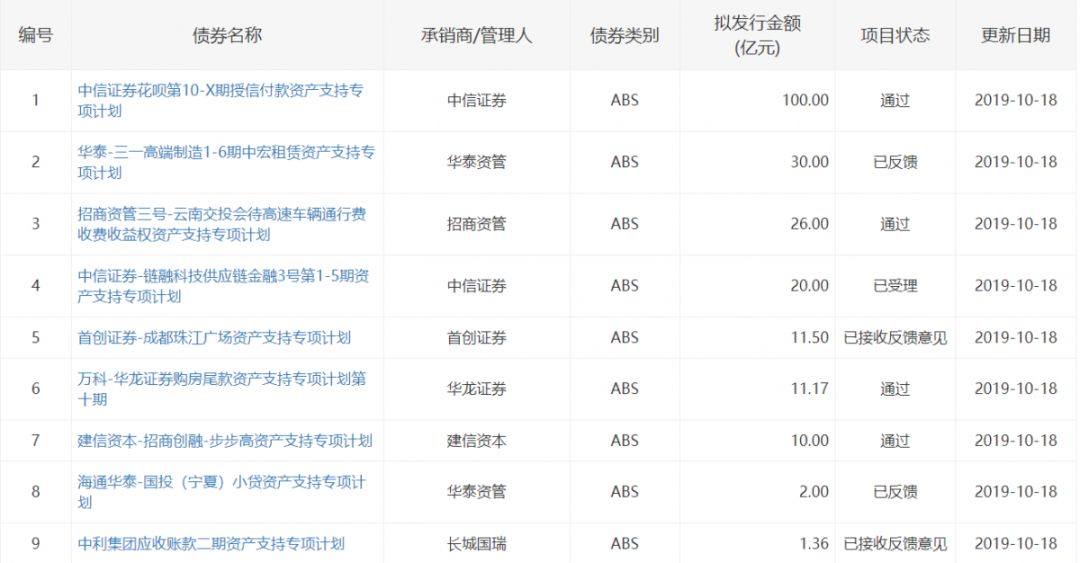Click the 承销商/管理人 column header

tap(477, 35)
